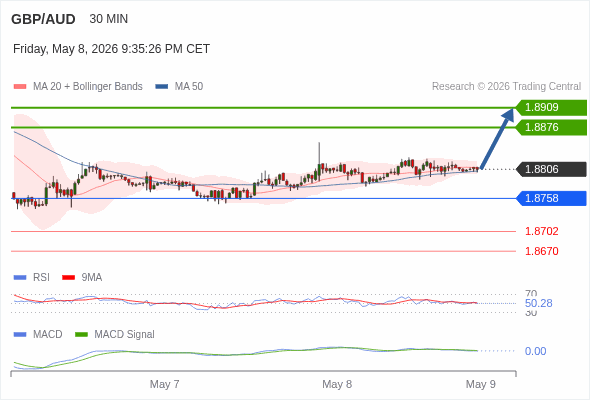Click the RSI legend marker
590x400 pixels.
20,278
